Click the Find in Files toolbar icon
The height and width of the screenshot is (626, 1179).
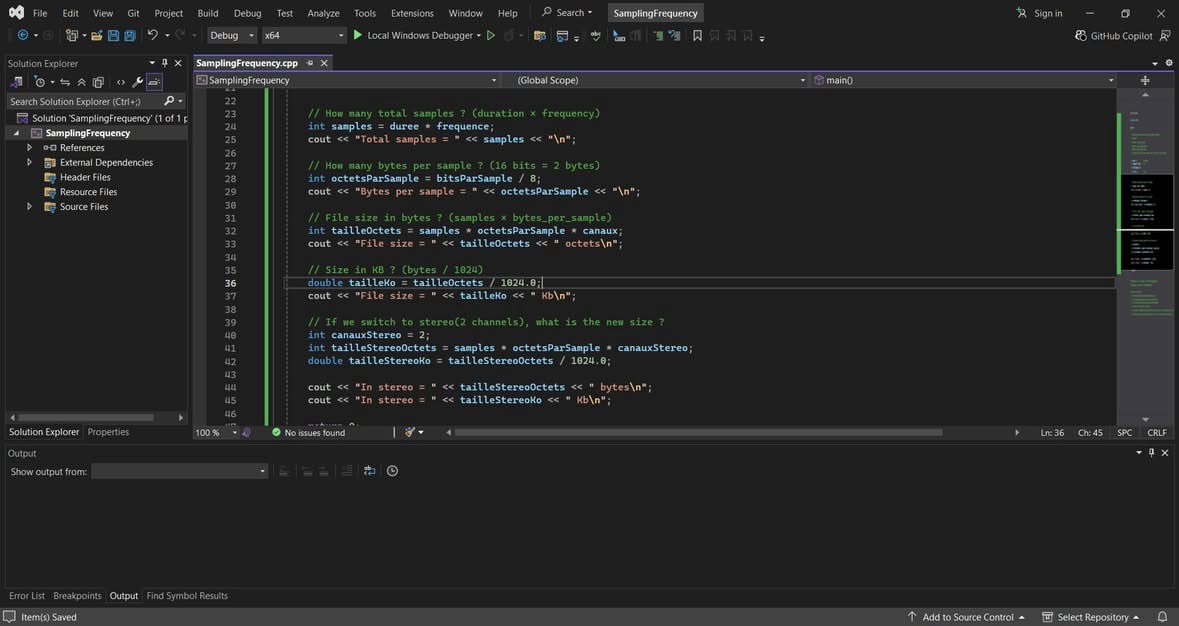tap(539, 35)
